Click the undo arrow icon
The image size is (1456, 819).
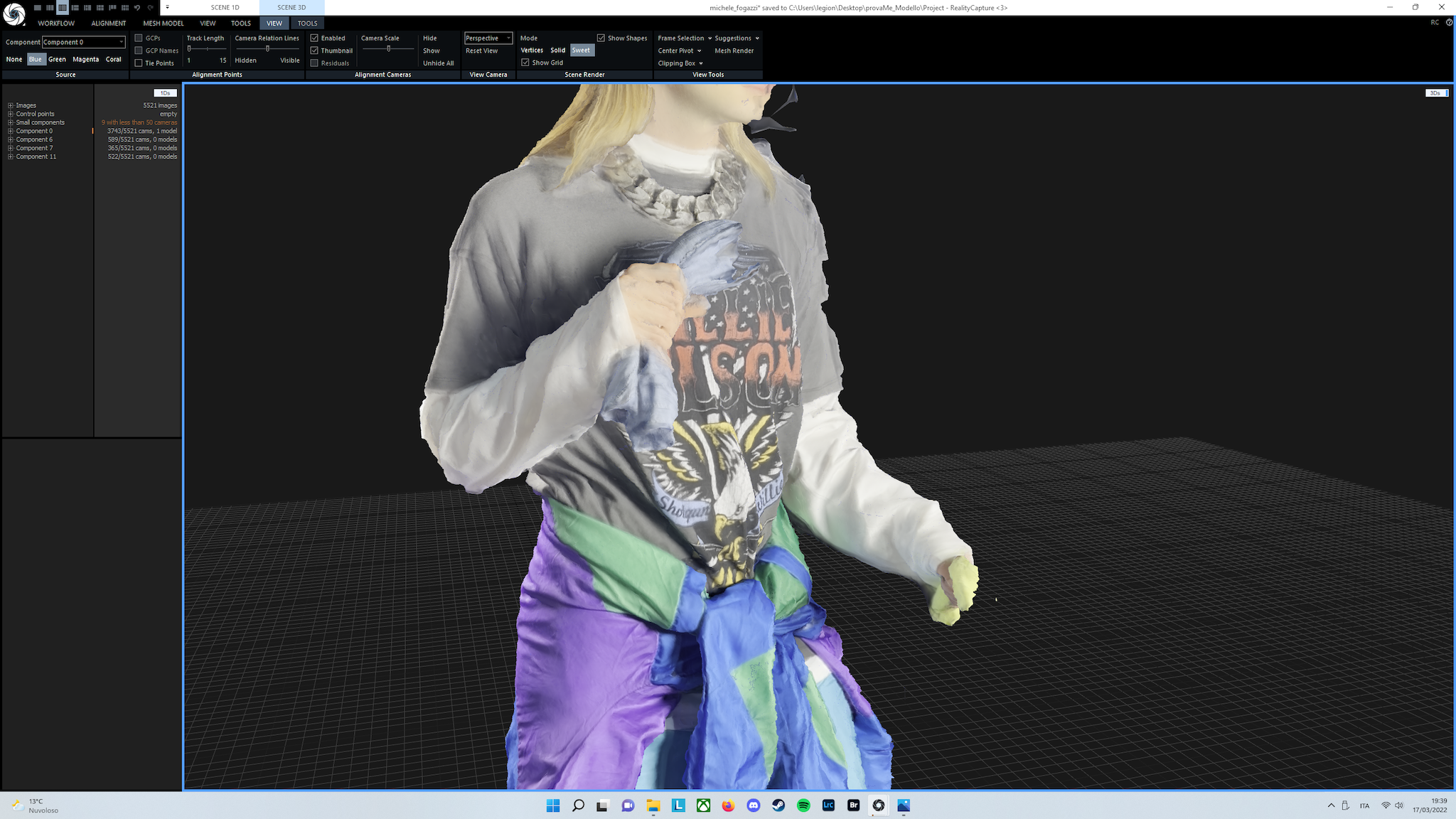point(137,8)
